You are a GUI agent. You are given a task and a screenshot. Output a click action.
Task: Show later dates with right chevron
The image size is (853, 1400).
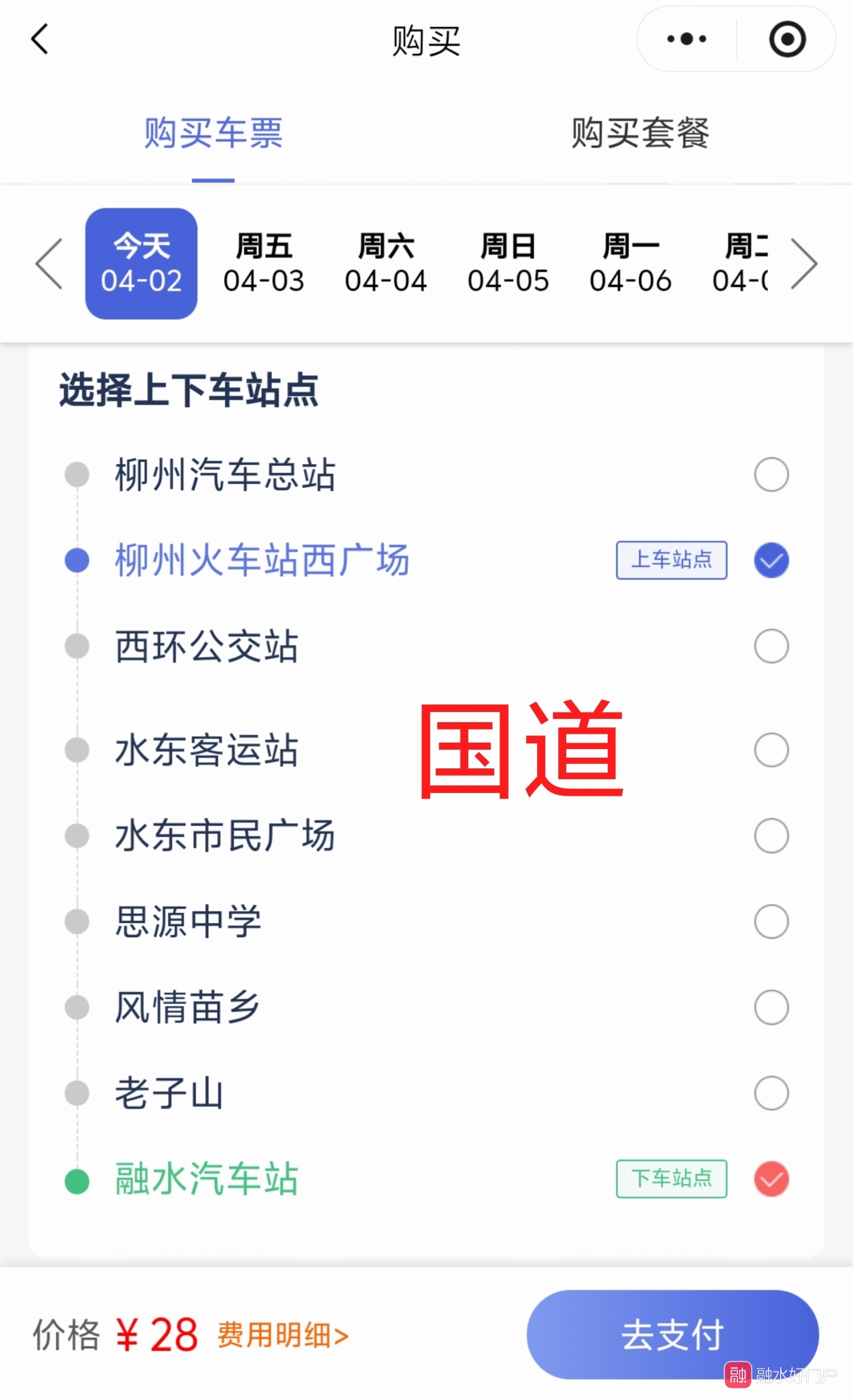click(x=804, y=264)
